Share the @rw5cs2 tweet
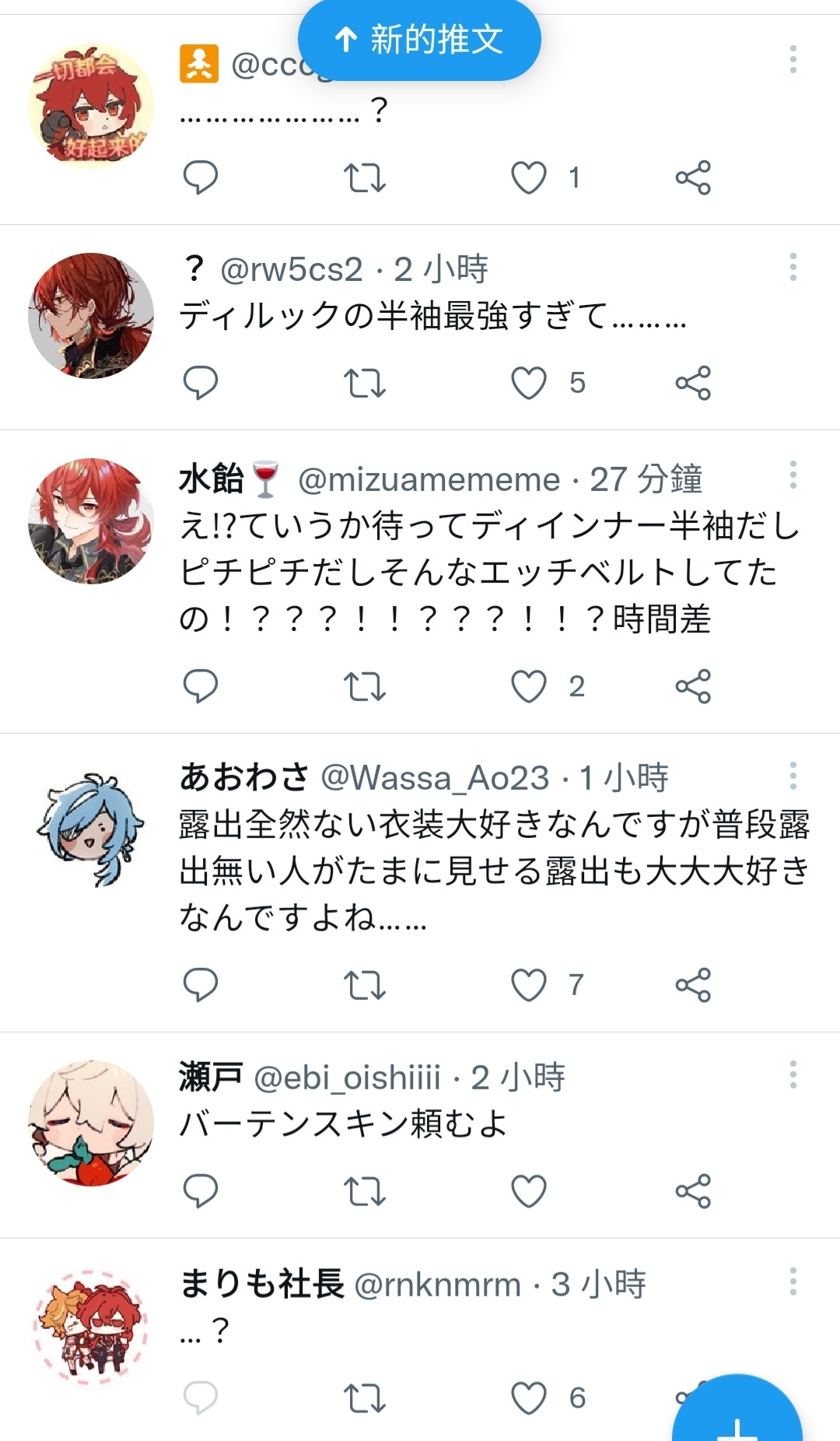The width and height of the screenshot is (840, 1441). tap(693, 383)
